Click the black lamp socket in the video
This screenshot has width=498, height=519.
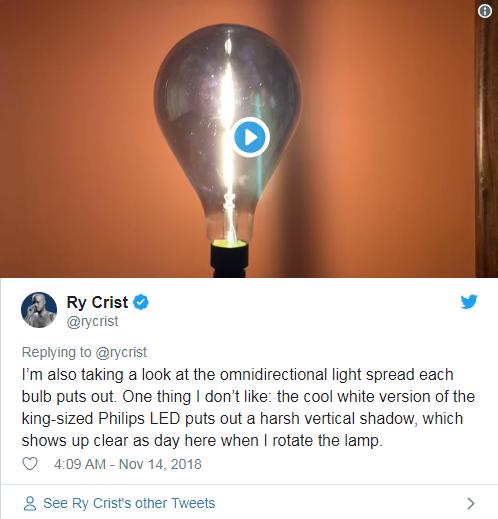[x=229, y=260]
